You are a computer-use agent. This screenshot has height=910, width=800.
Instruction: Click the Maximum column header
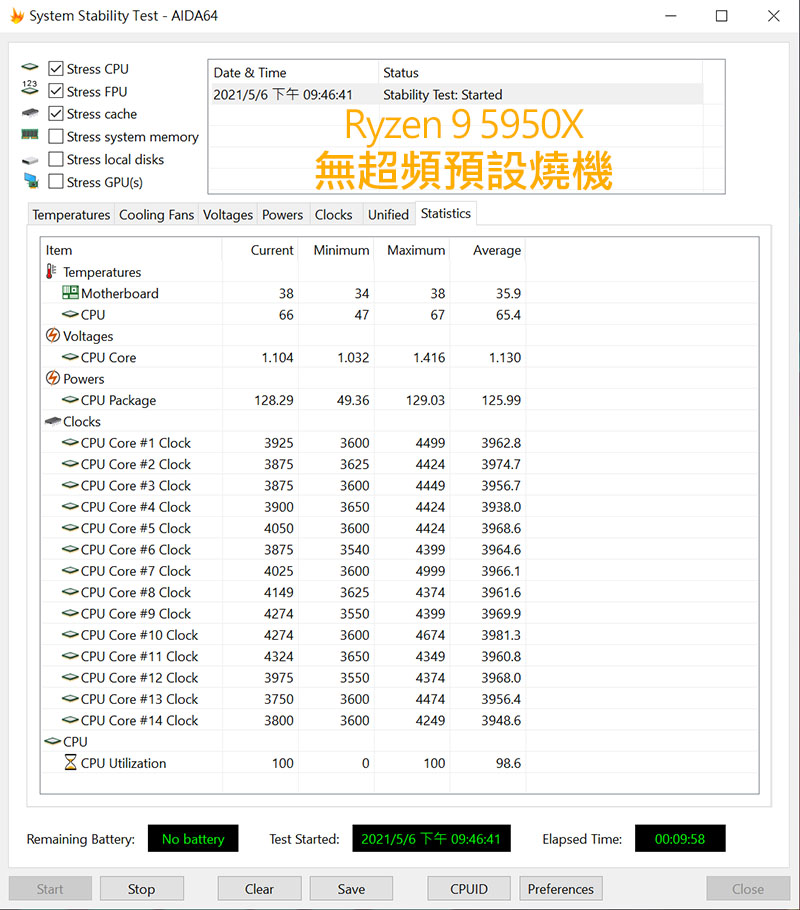412,250
